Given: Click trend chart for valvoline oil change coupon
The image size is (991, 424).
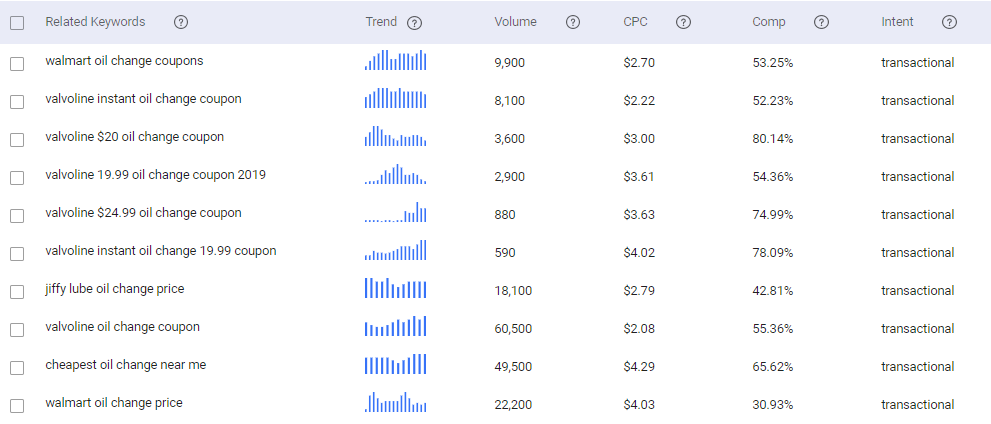Looking at the screenshot, I should [x=396, y=325].
